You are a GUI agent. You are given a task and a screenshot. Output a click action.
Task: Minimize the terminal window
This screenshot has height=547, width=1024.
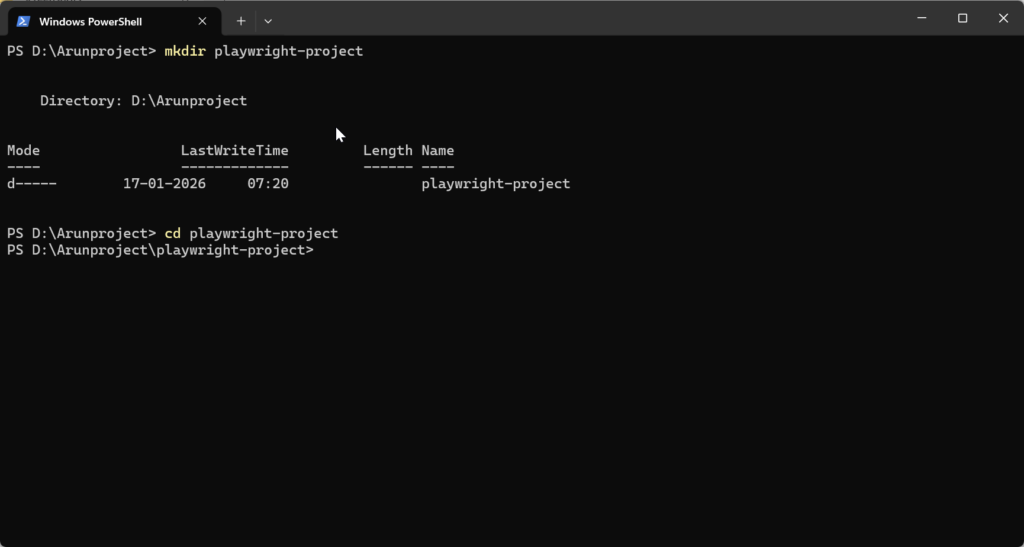pos(922,18)
